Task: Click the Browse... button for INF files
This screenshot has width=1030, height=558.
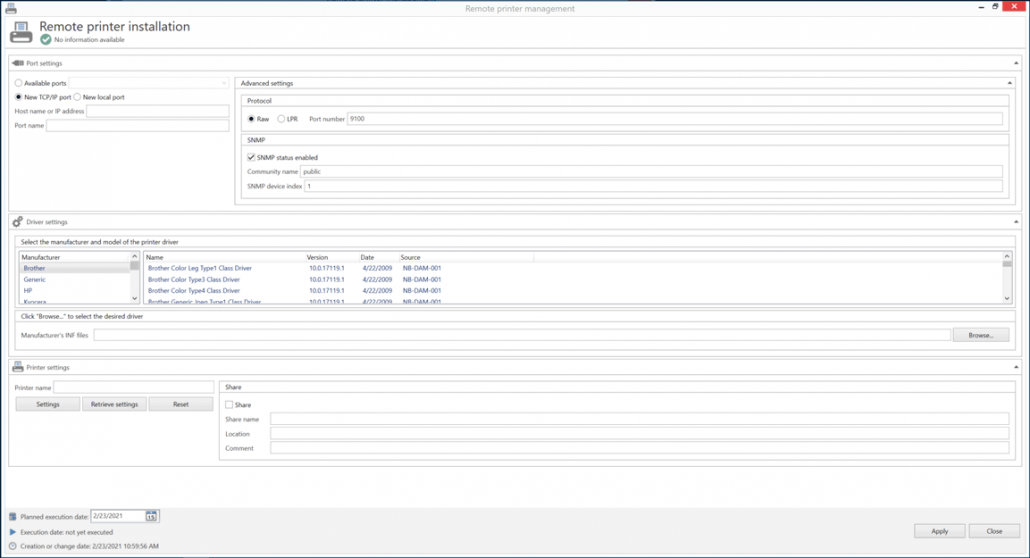Action: click(x=981, y=335)
